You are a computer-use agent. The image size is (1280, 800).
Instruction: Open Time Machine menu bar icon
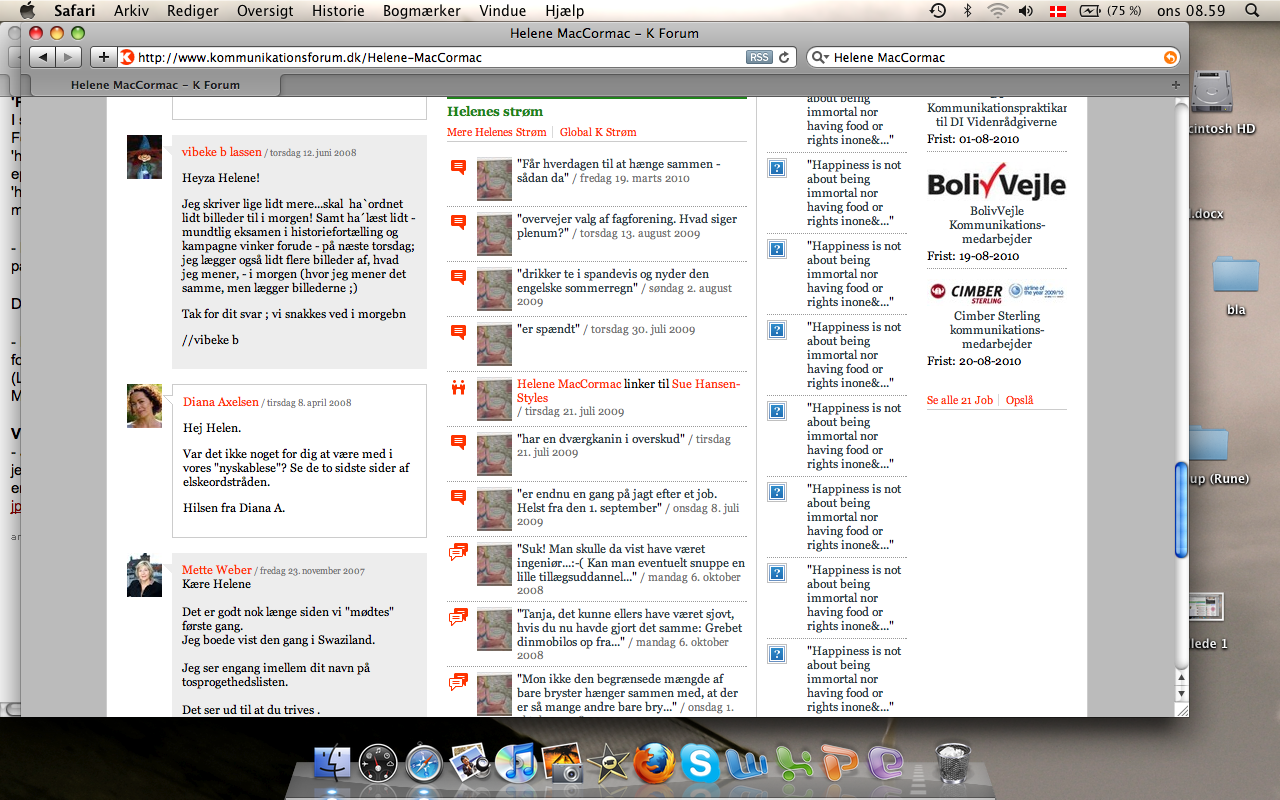pyautogui.click(x=937, y=11)
